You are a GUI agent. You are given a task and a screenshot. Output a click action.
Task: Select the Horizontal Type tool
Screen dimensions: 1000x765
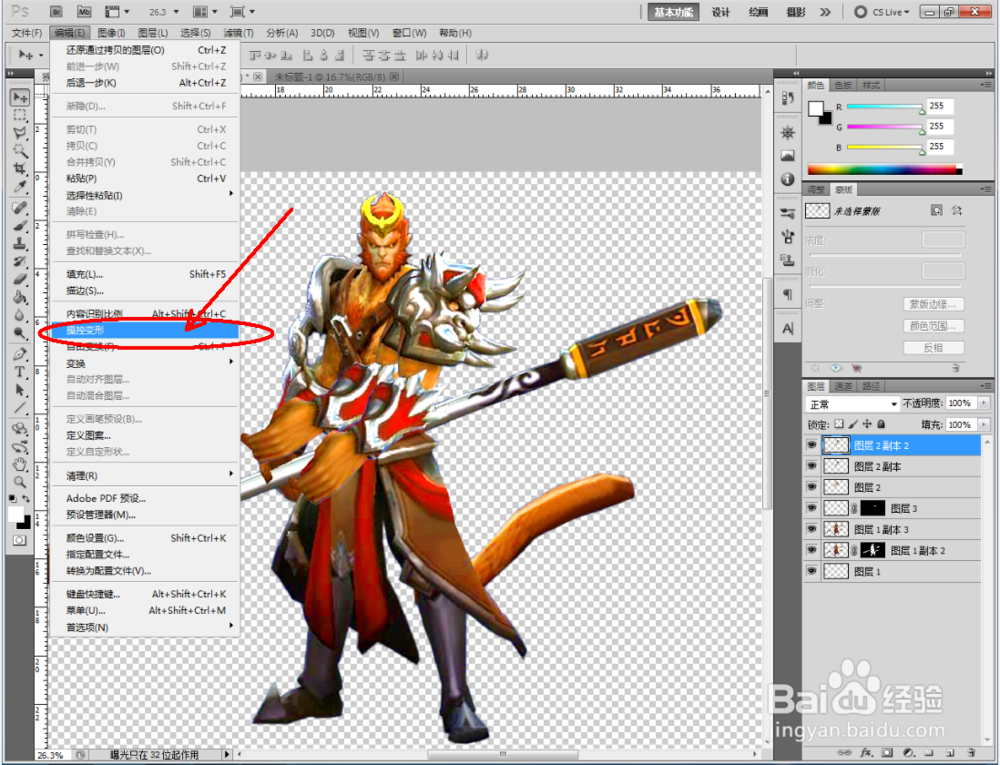coord(20,372)
